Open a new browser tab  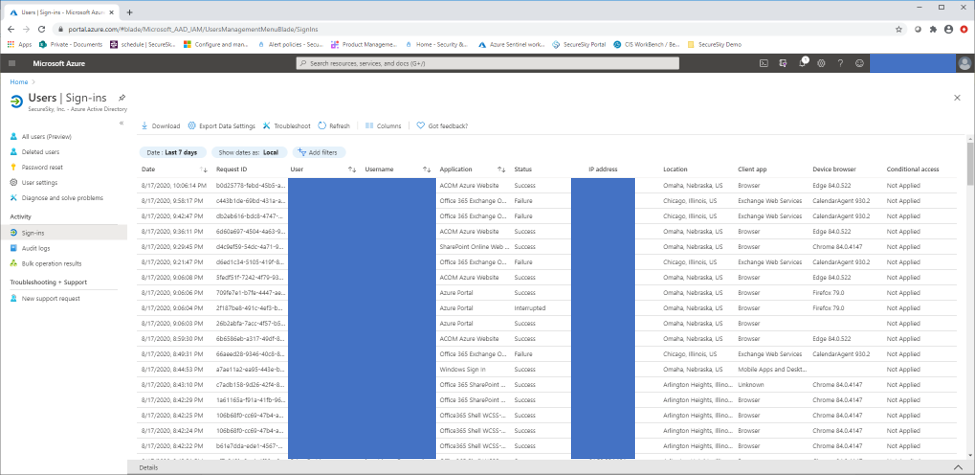(x=129, y=12)
